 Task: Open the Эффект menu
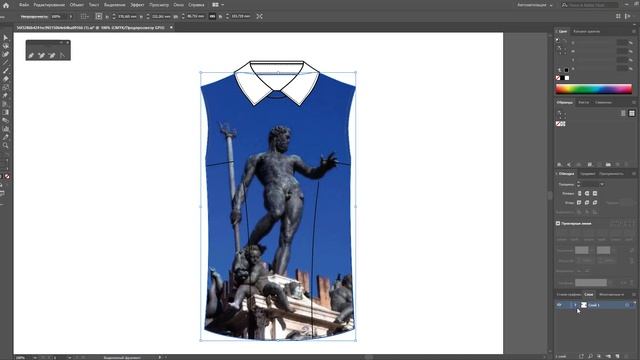pos(137,5)
